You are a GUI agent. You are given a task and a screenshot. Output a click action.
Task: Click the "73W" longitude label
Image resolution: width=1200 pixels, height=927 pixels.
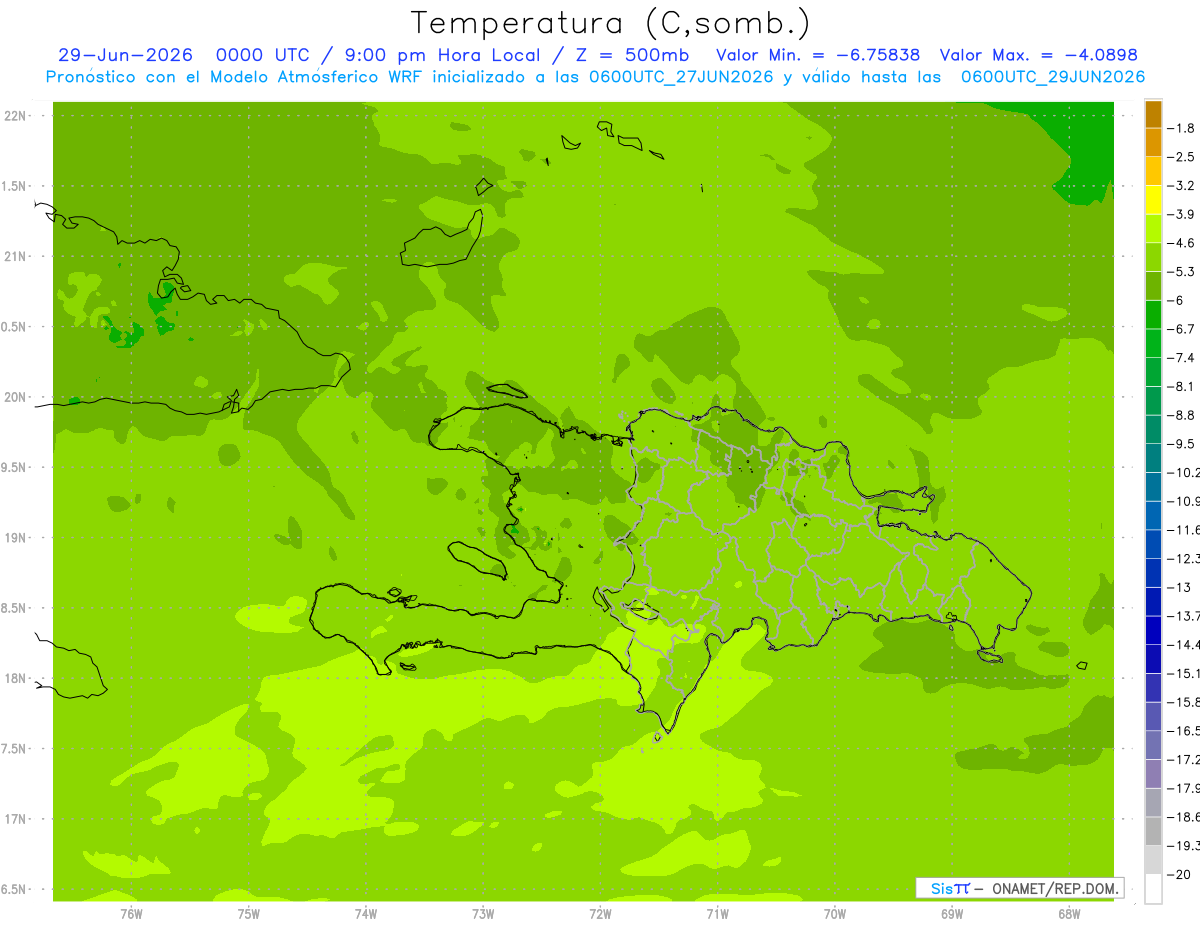tap(483, 913)
